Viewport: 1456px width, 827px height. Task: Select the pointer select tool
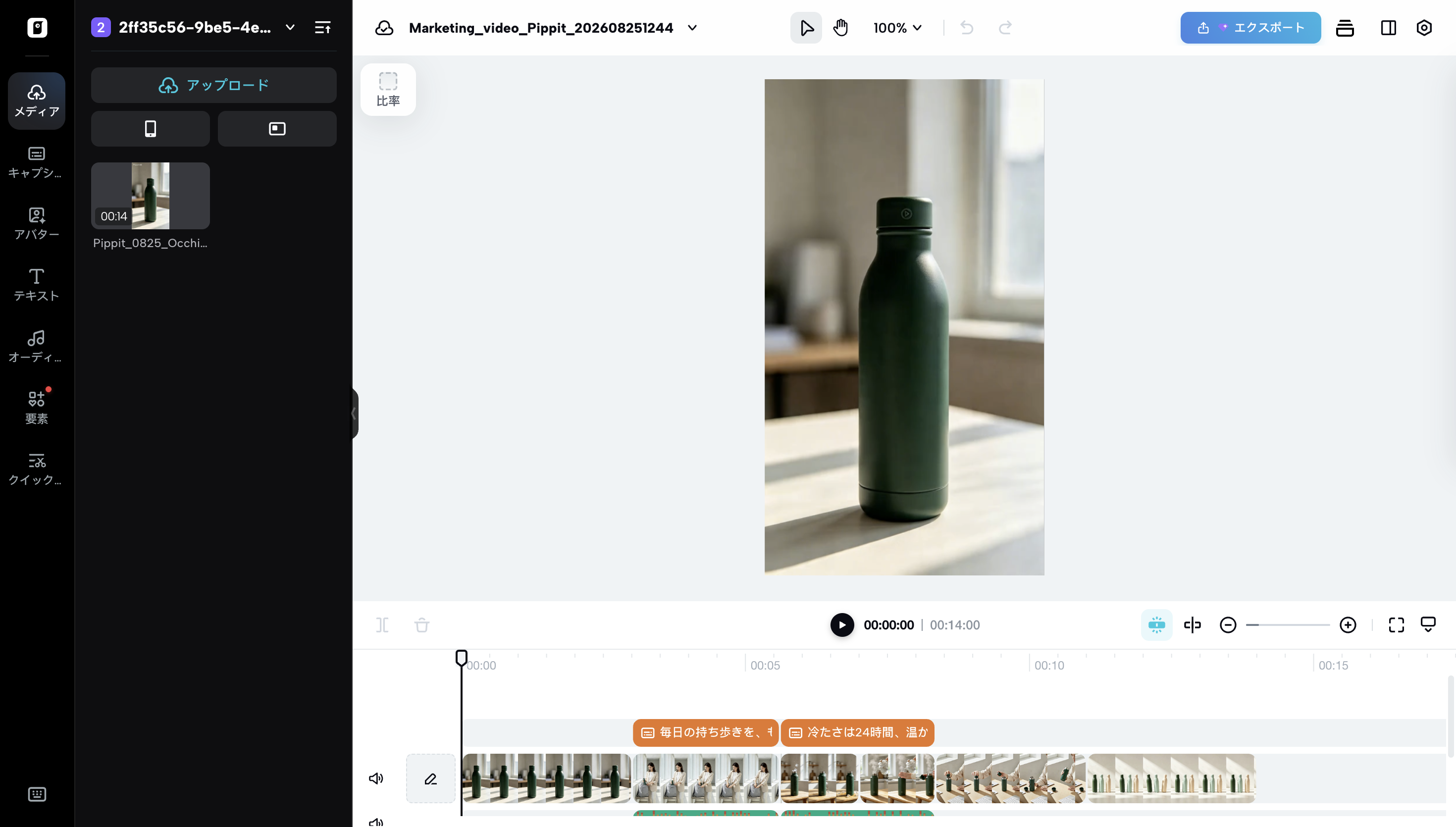pyautogui.click(x=806, y=28)
